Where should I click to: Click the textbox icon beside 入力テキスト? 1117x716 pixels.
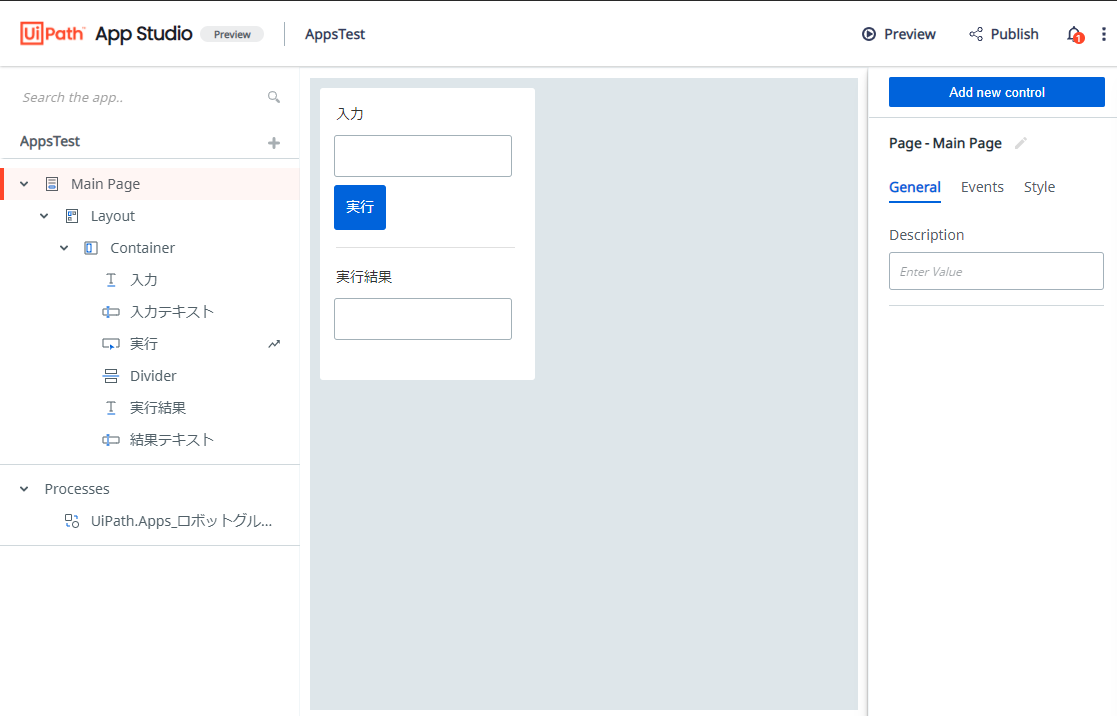click(x=110, y=312)
